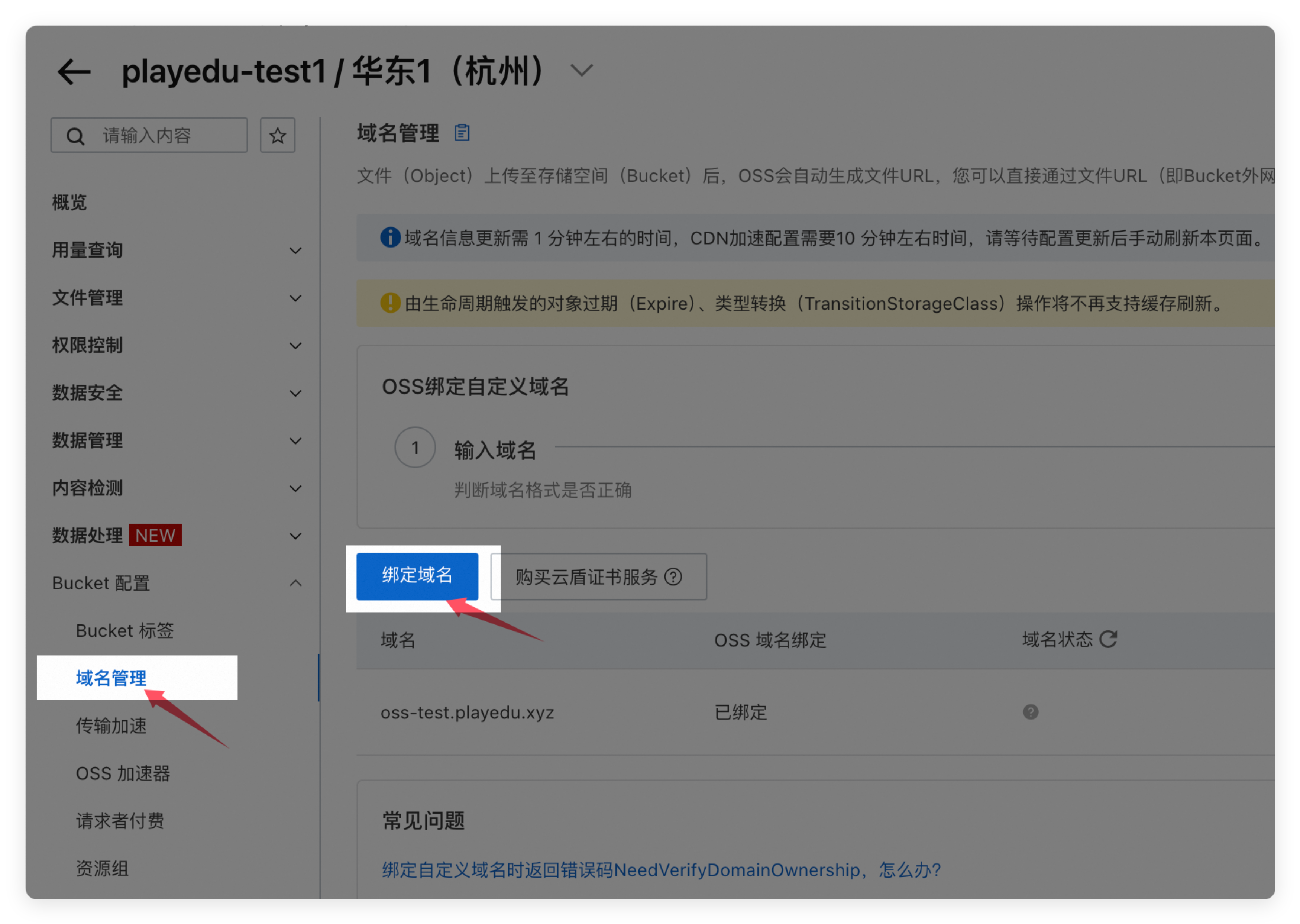The width and height of the screenshot is (1300, 924).
Task: Click the back arrow icon
Action: (x=74, y=72)
